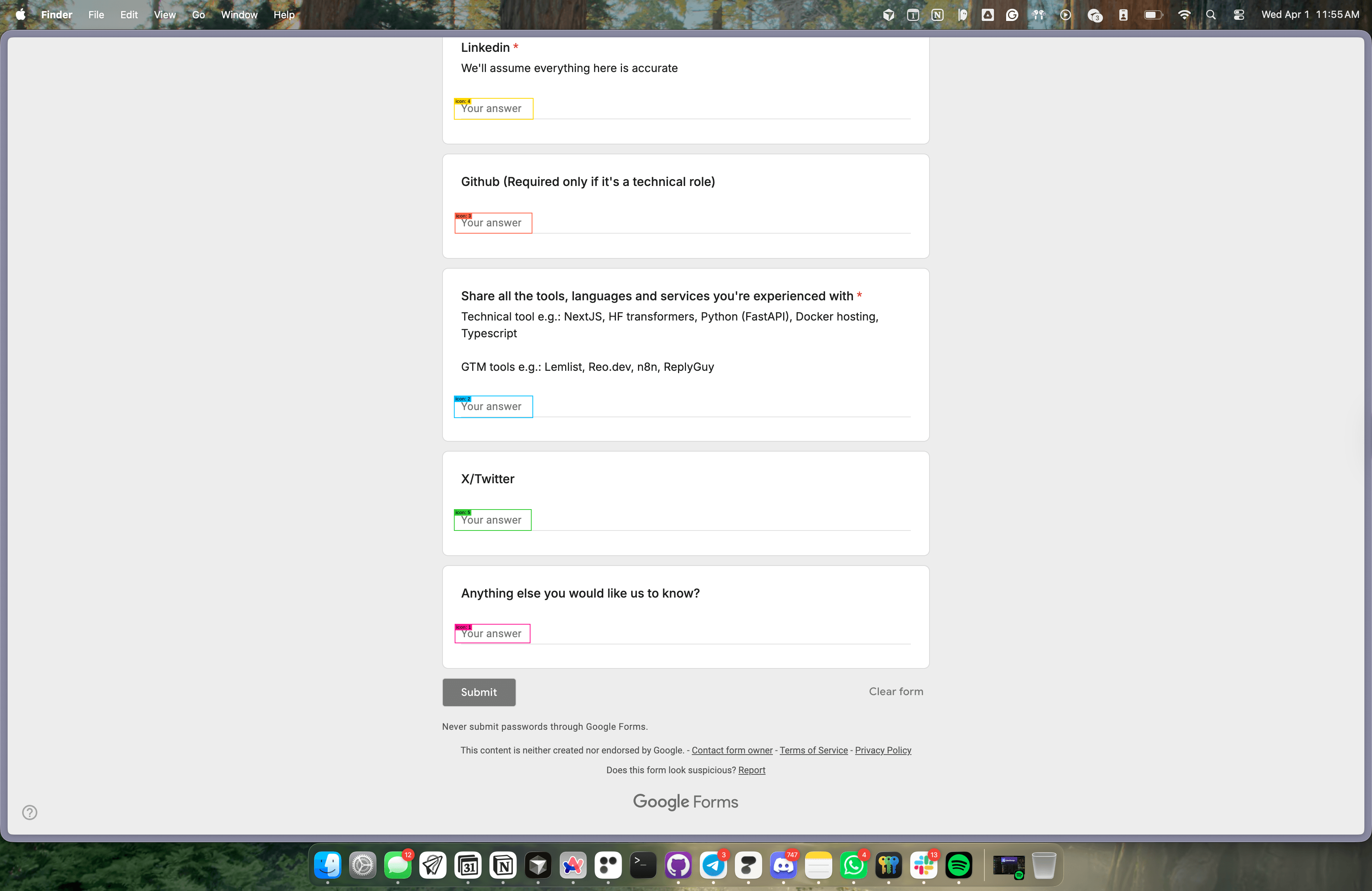Open Spotify from the dock

tap(958, 865)
